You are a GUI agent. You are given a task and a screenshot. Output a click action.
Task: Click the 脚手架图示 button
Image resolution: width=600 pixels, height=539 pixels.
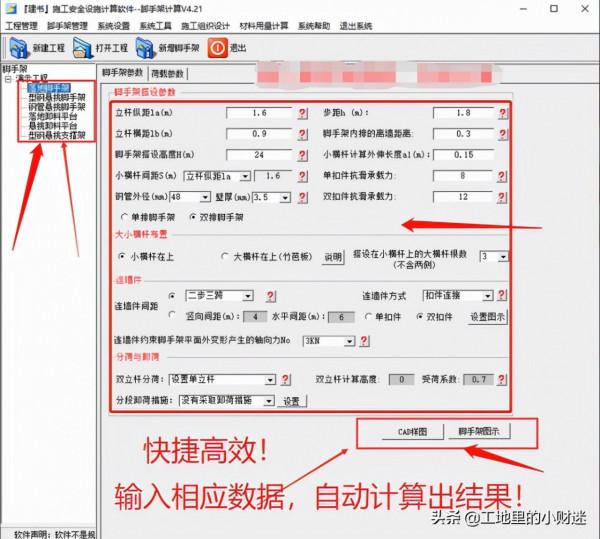479,432
